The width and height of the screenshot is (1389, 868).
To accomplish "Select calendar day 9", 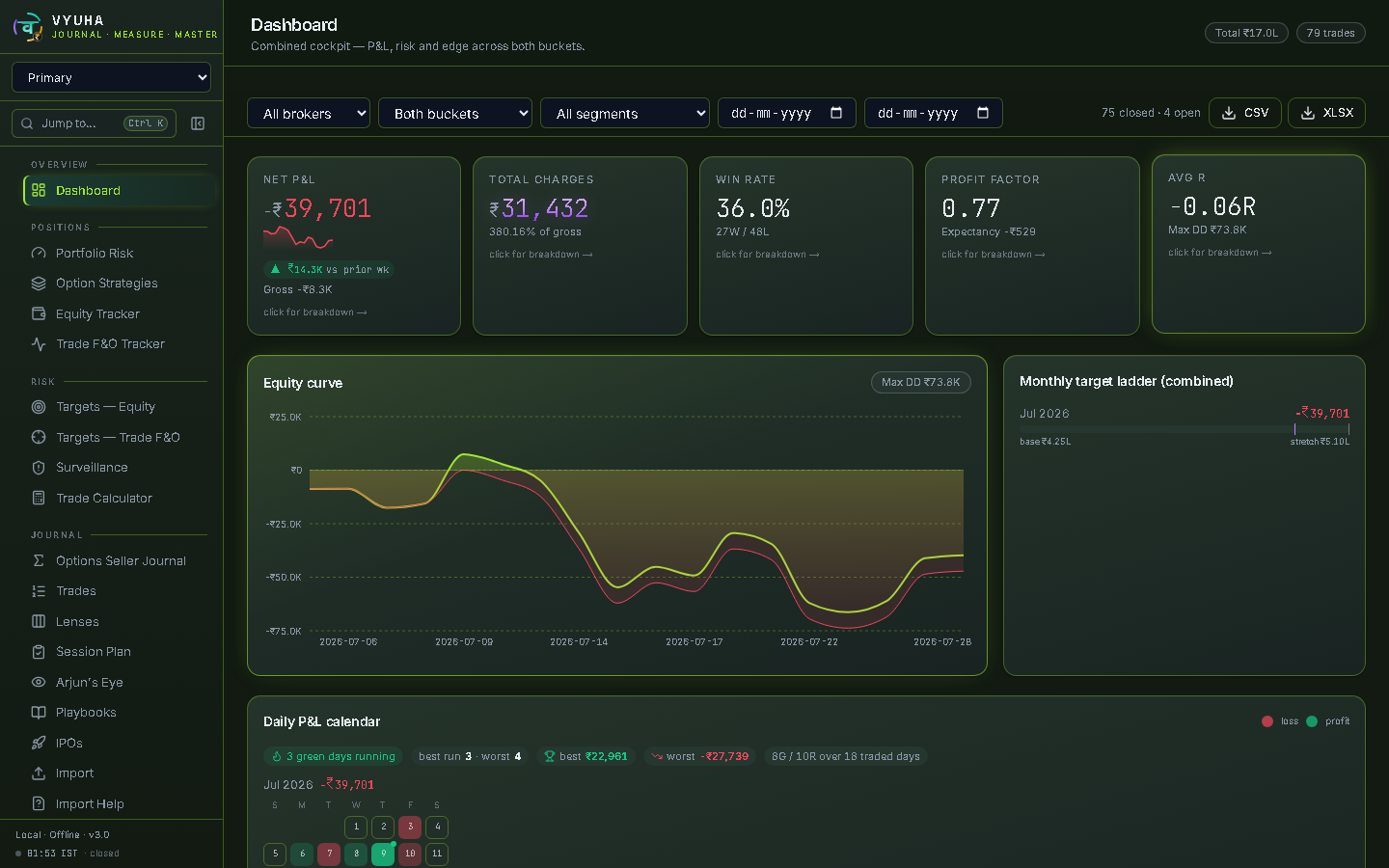I will pos(383,854).
